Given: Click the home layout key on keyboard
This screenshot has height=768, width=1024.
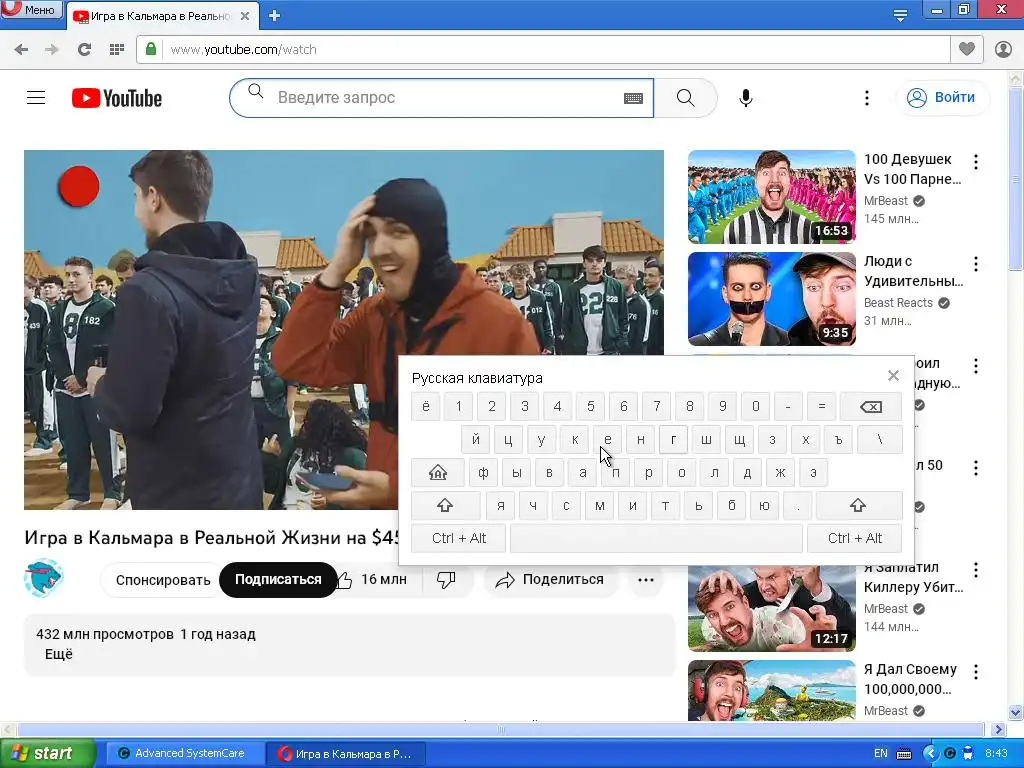Looking at the screenshot, I should click(438, 473).
